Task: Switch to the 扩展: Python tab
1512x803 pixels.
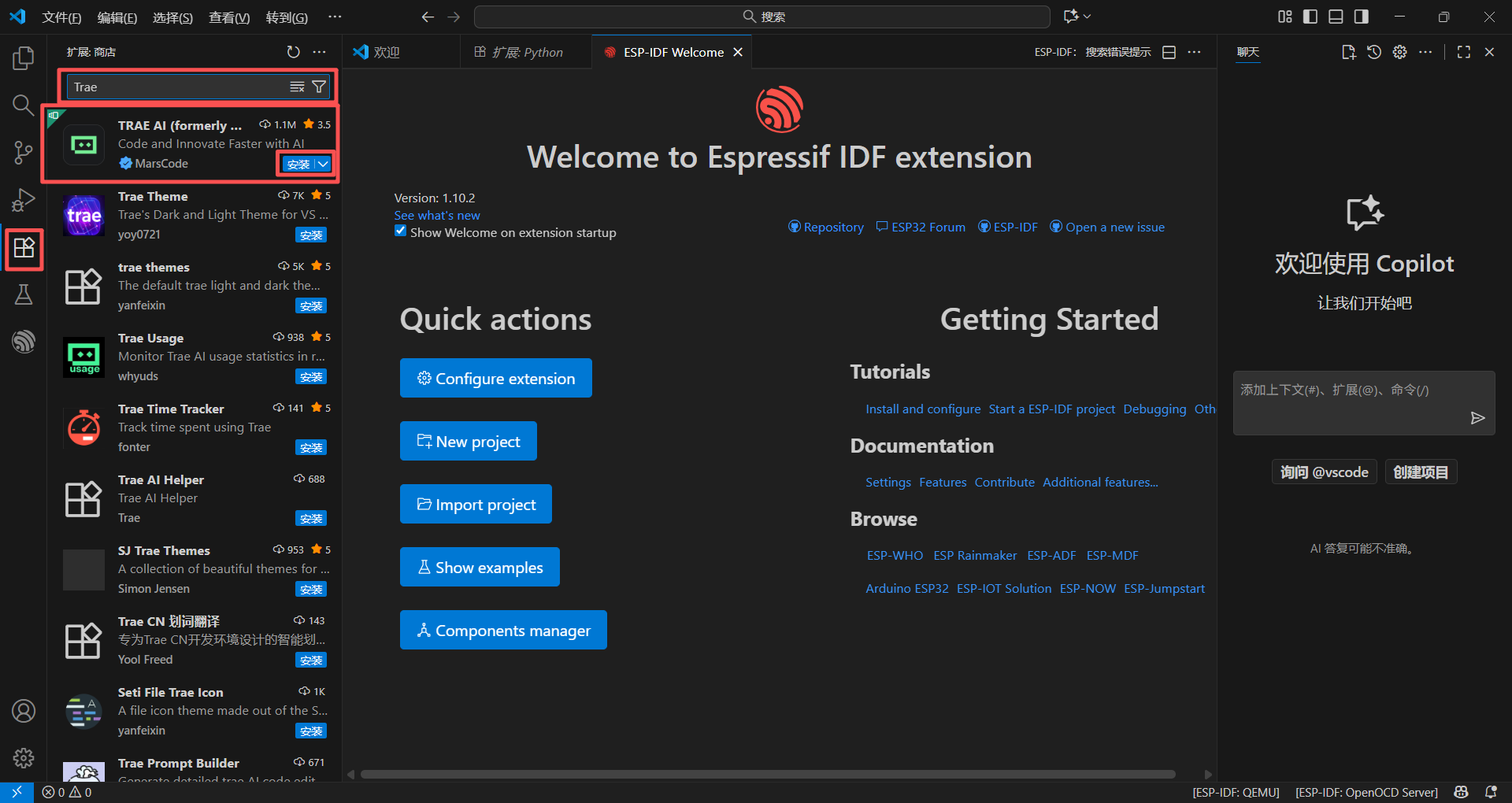Action: pyautogui.click(x=526, y=52)
